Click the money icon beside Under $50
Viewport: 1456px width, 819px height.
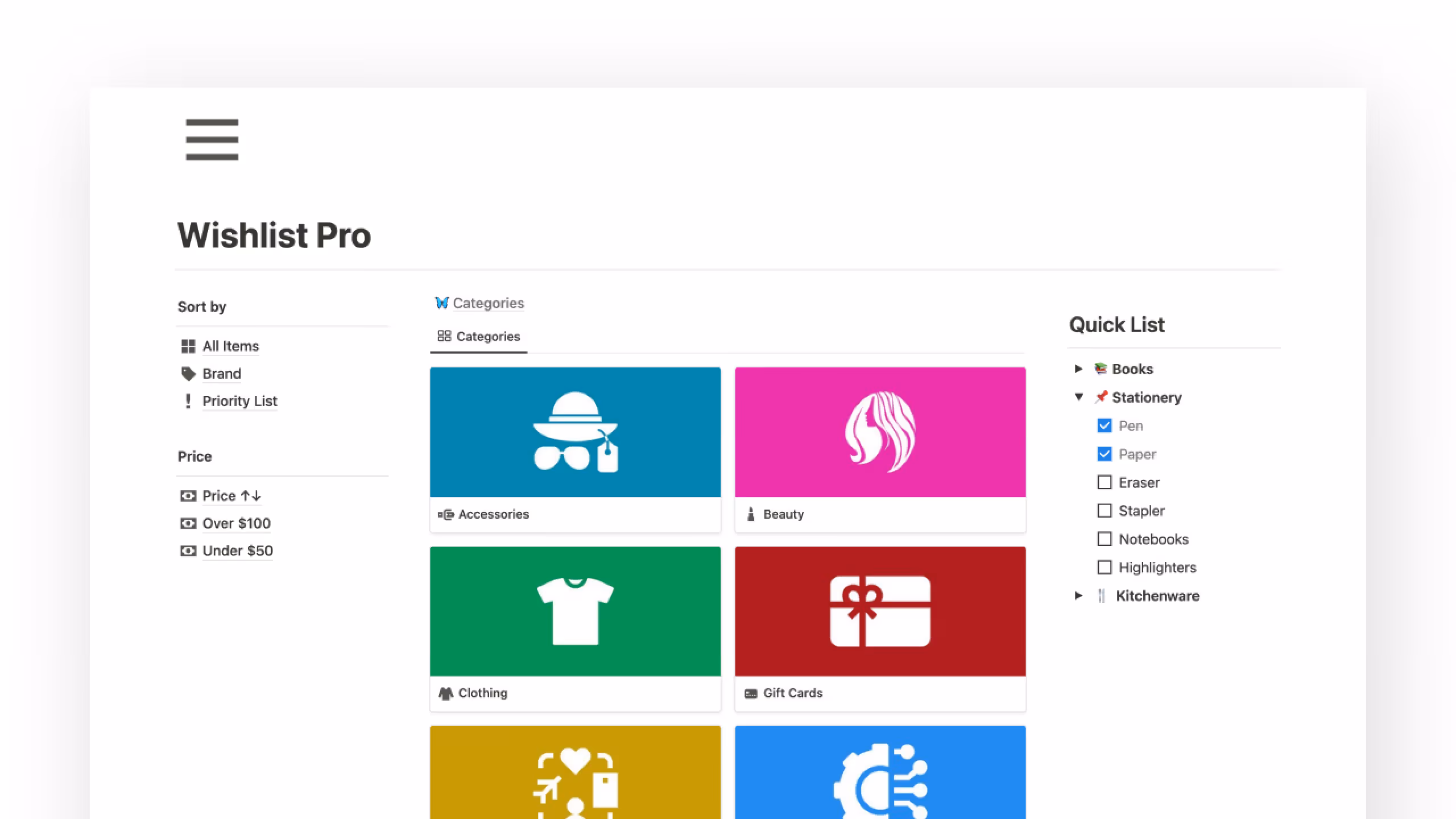[188, 551]
